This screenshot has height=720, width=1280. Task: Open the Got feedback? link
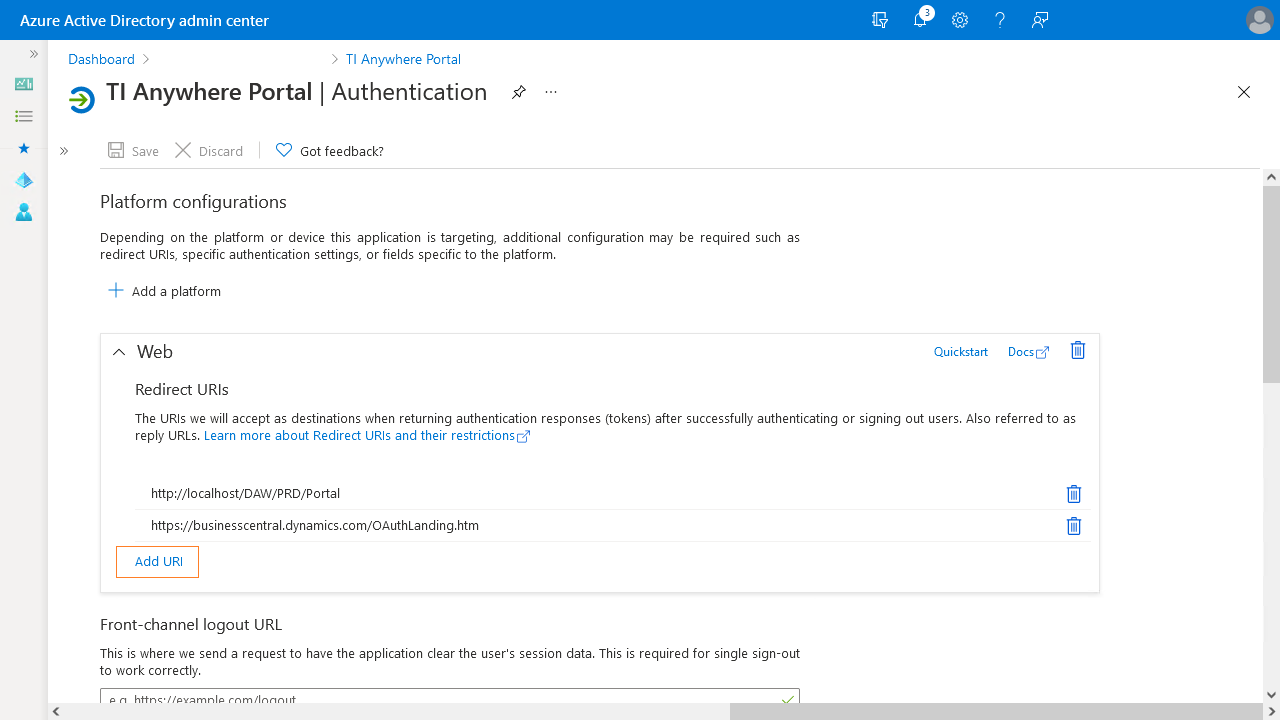[x=330, y=151]
